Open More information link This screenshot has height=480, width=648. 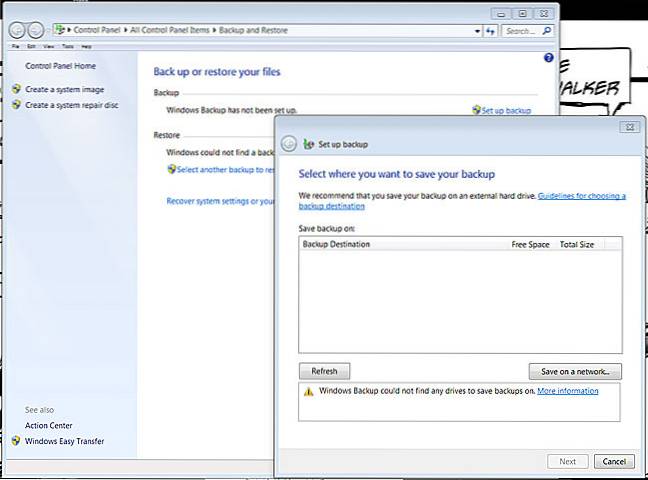[x=567, y=391]
